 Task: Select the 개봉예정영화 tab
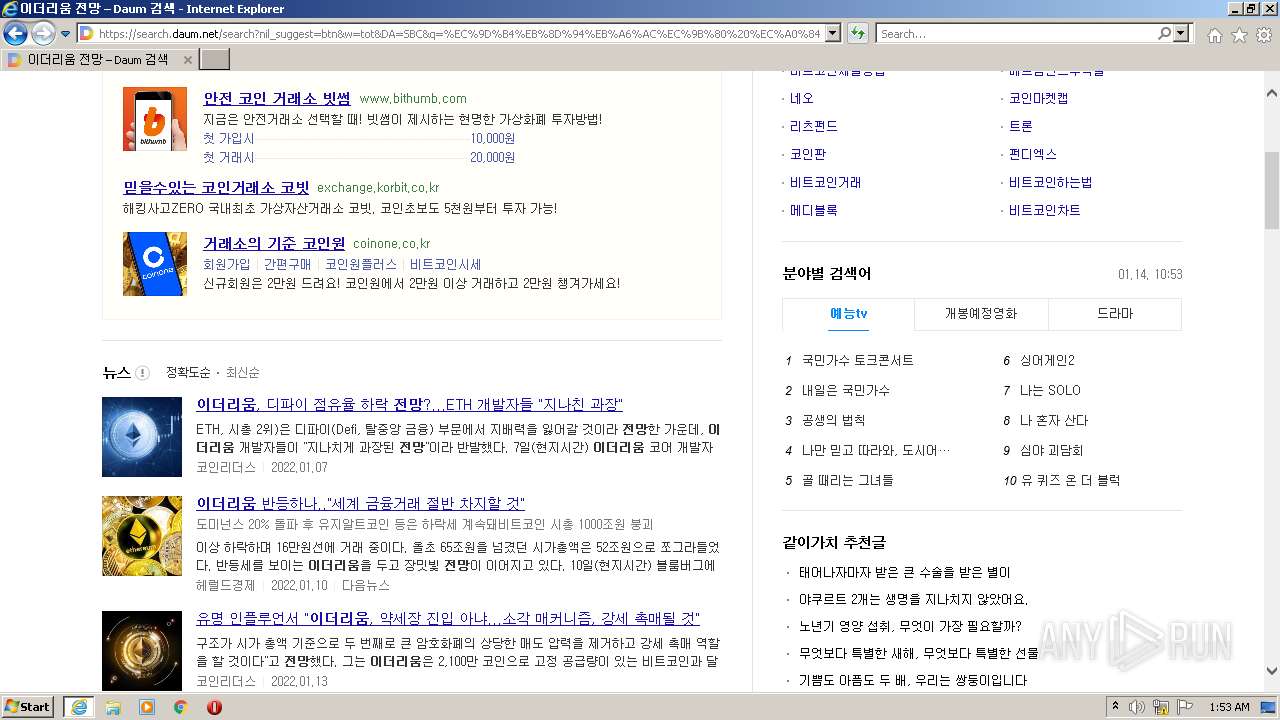[981, 314]
